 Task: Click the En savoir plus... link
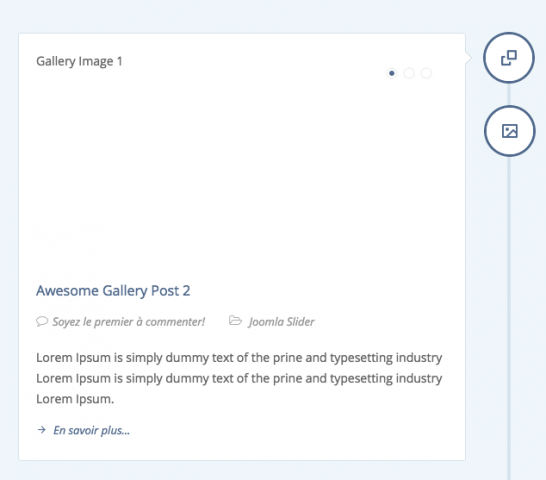pyautogui.click(x=91, y=431)
